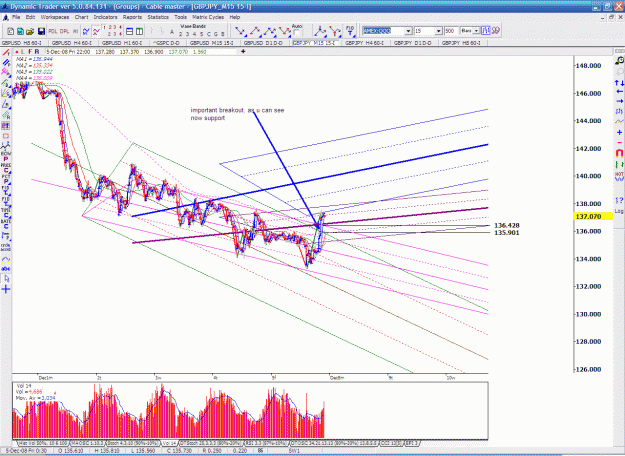
Task: Switch to GBPJPY H8 60-I tab
Action: (x=461, y=43)
